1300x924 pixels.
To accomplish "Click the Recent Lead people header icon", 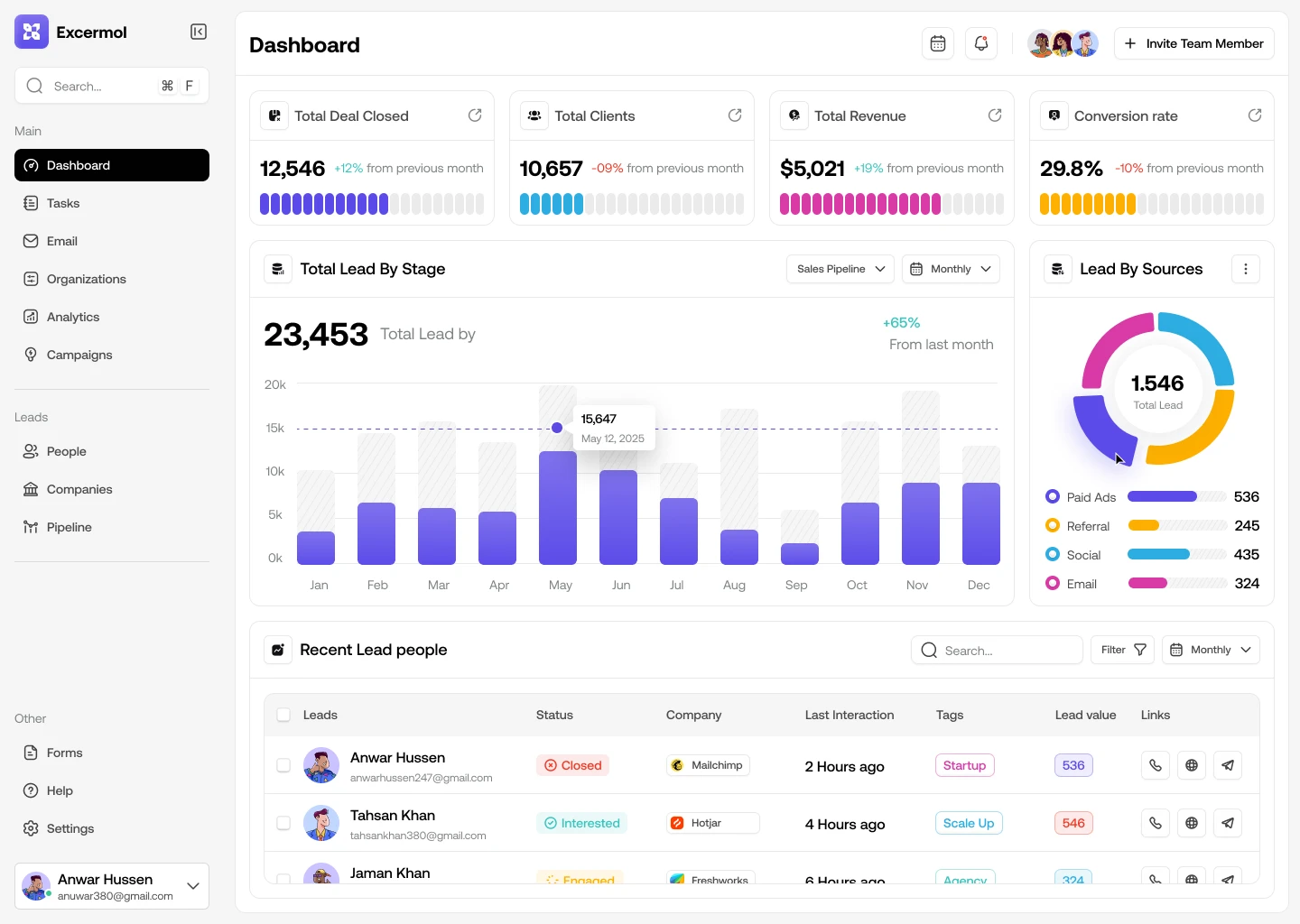I will (x=278, y=650).
